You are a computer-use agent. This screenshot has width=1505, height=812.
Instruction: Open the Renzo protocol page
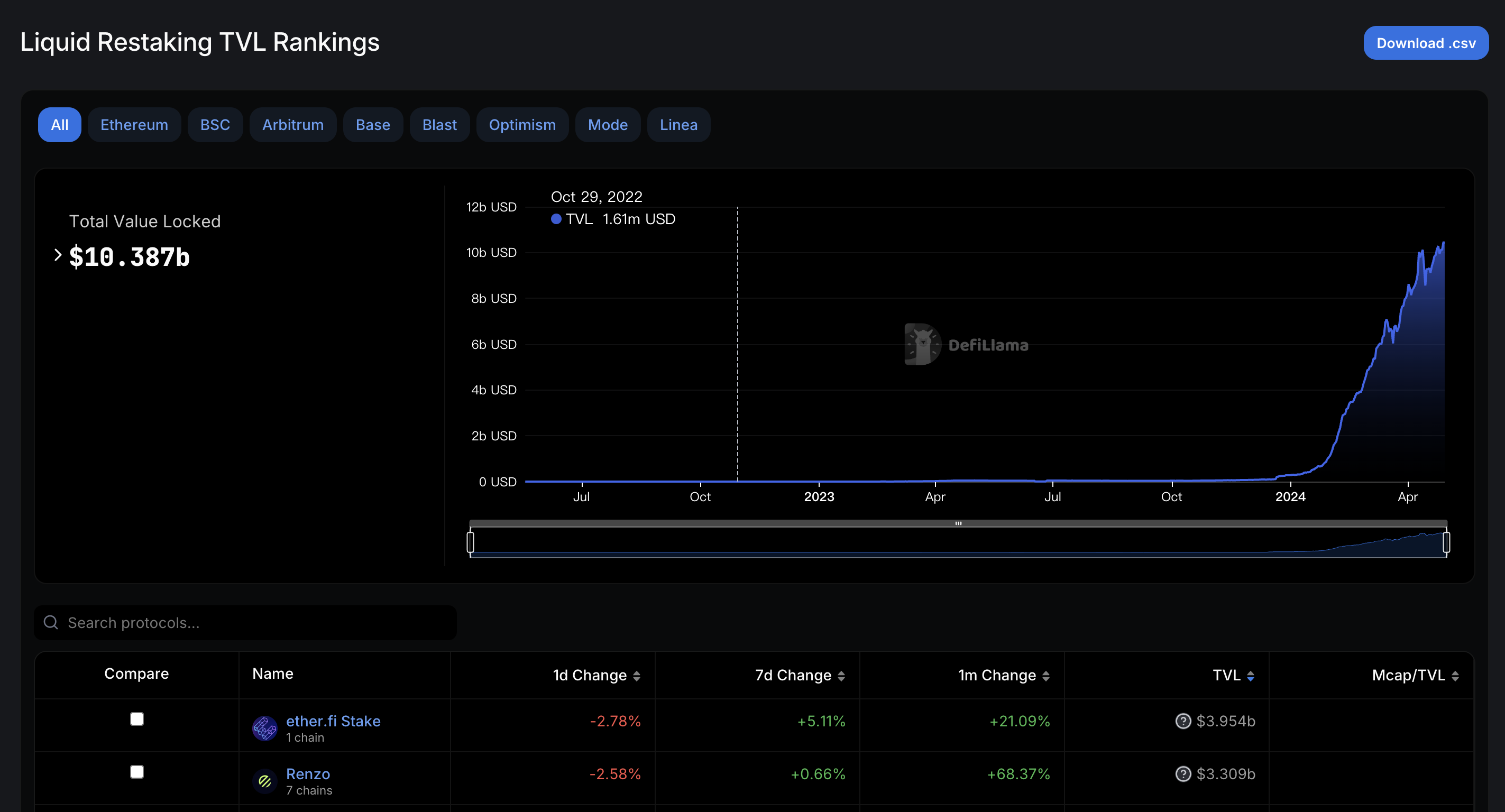click(308, 774)
